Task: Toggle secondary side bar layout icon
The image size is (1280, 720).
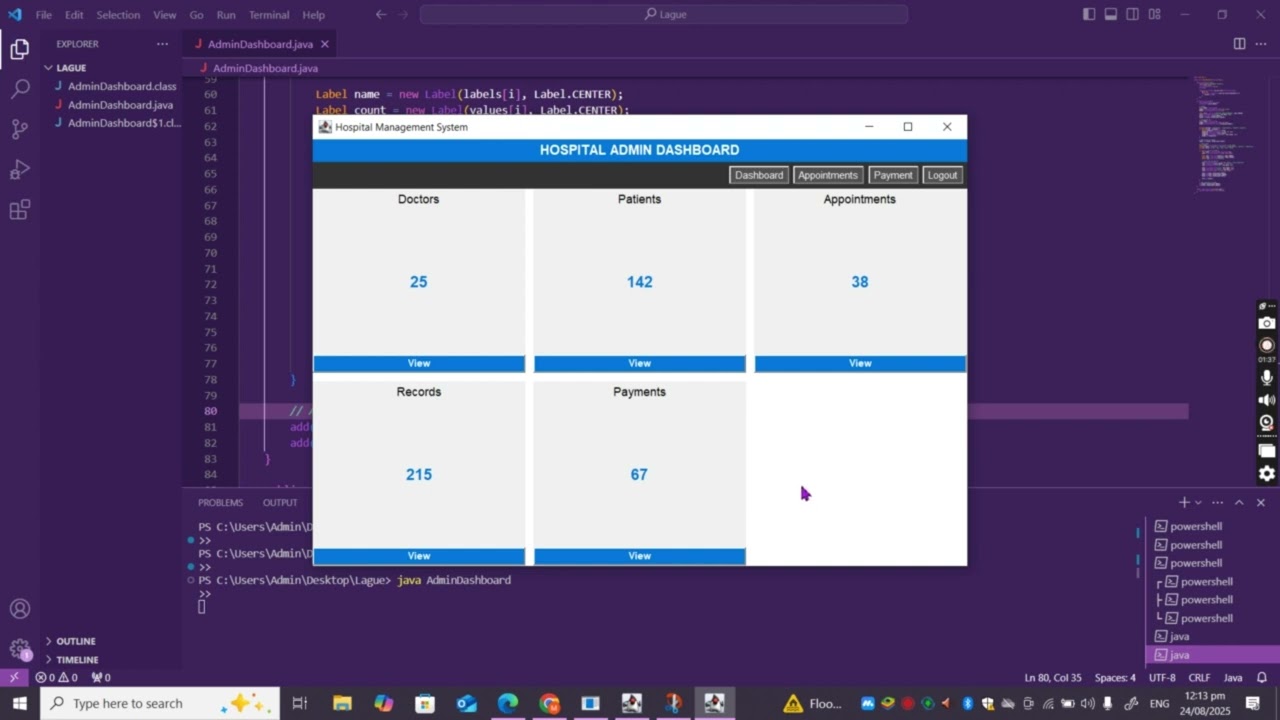Action: (1133, 15)
